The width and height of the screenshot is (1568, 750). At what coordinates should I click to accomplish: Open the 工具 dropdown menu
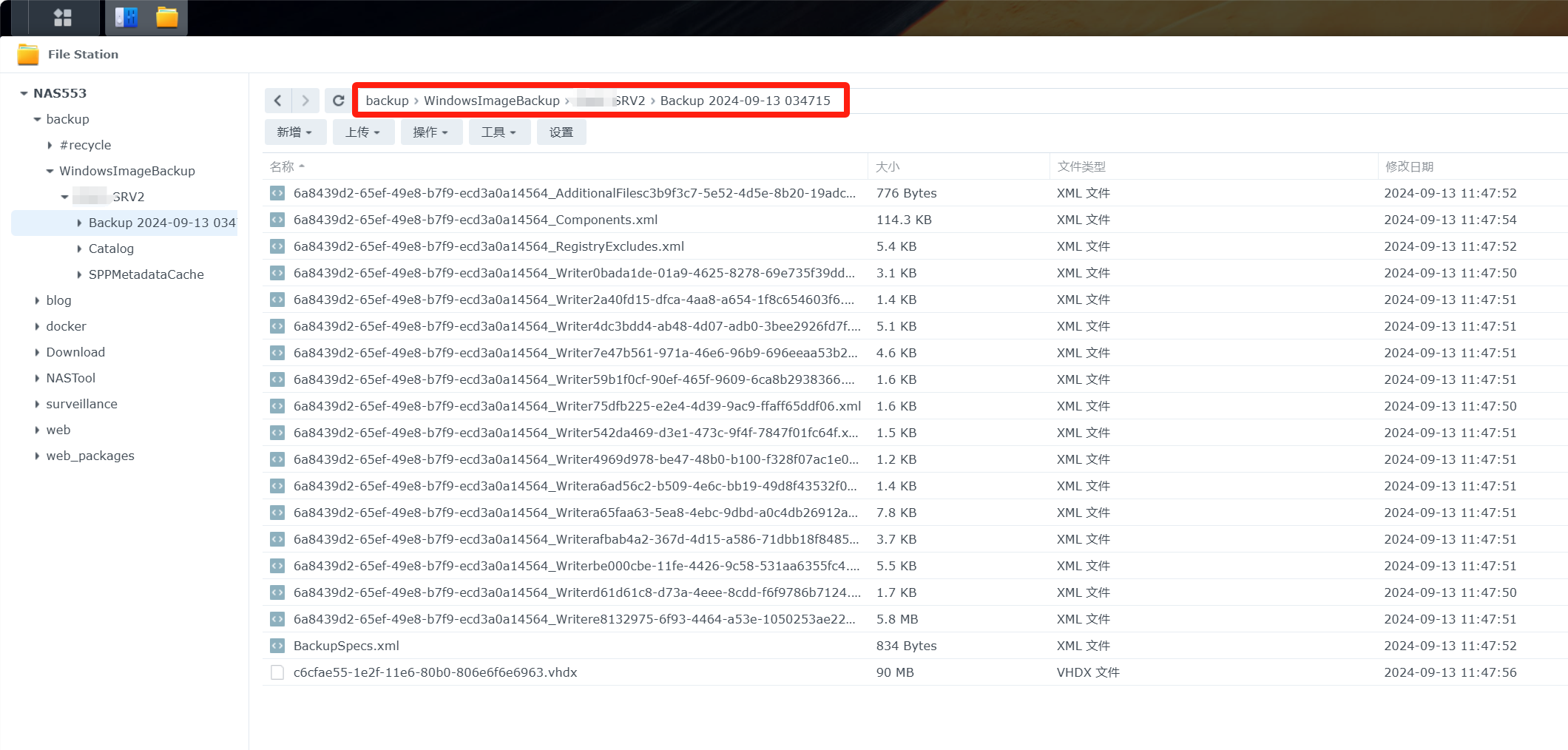pyautogui.click(x=499, y=132)
